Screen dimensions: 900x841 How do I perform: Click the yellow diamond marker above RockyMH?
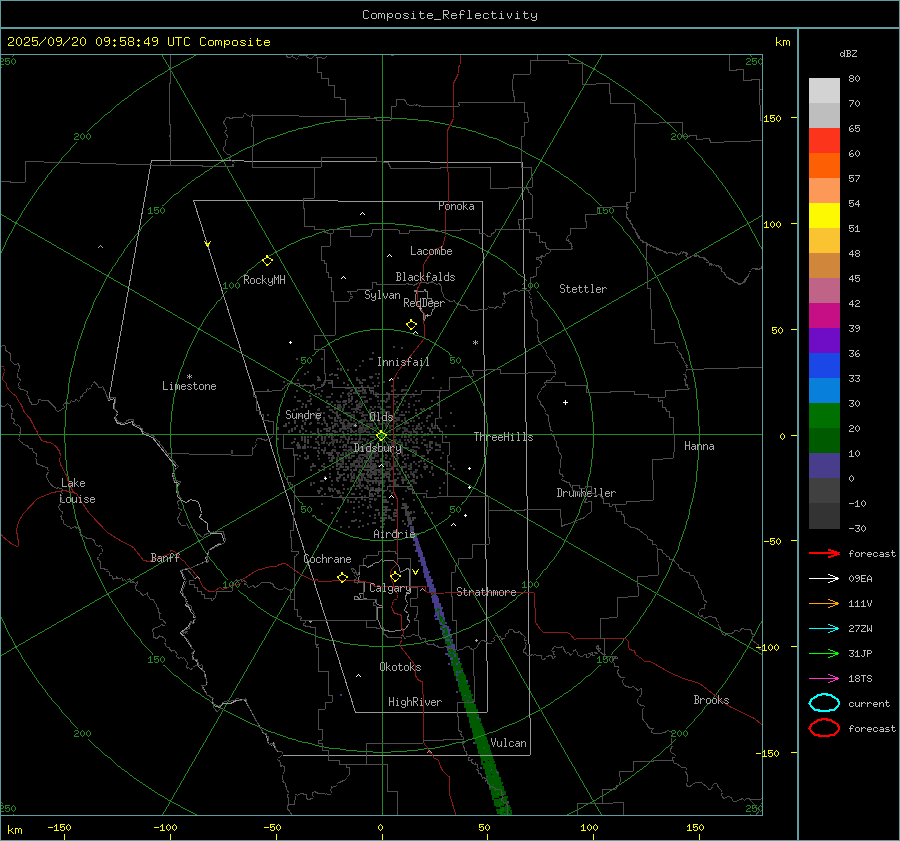click(267, 260)
